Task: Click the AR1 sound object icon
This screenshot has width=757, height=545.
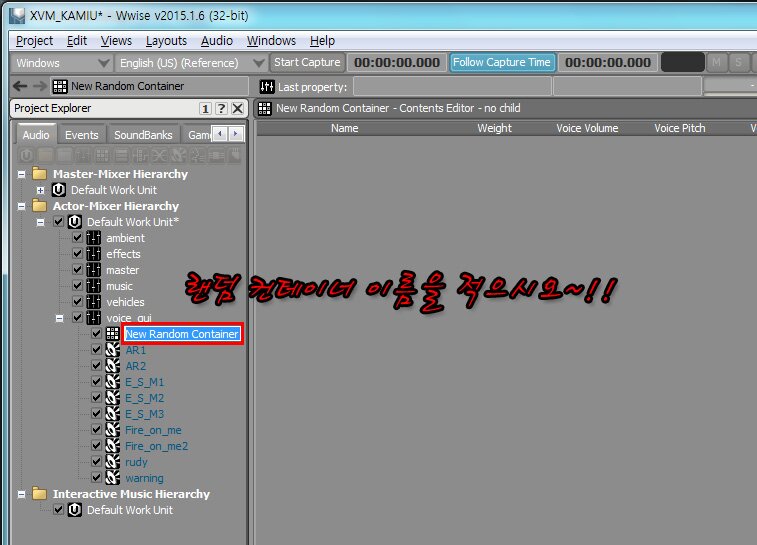Action: [112, 349]
